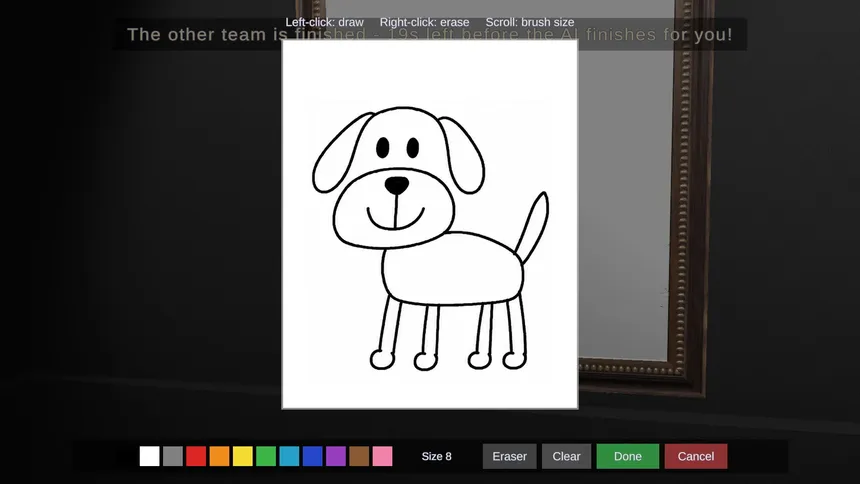Click the dog's black nose on canvas

[x=397, y=185]
